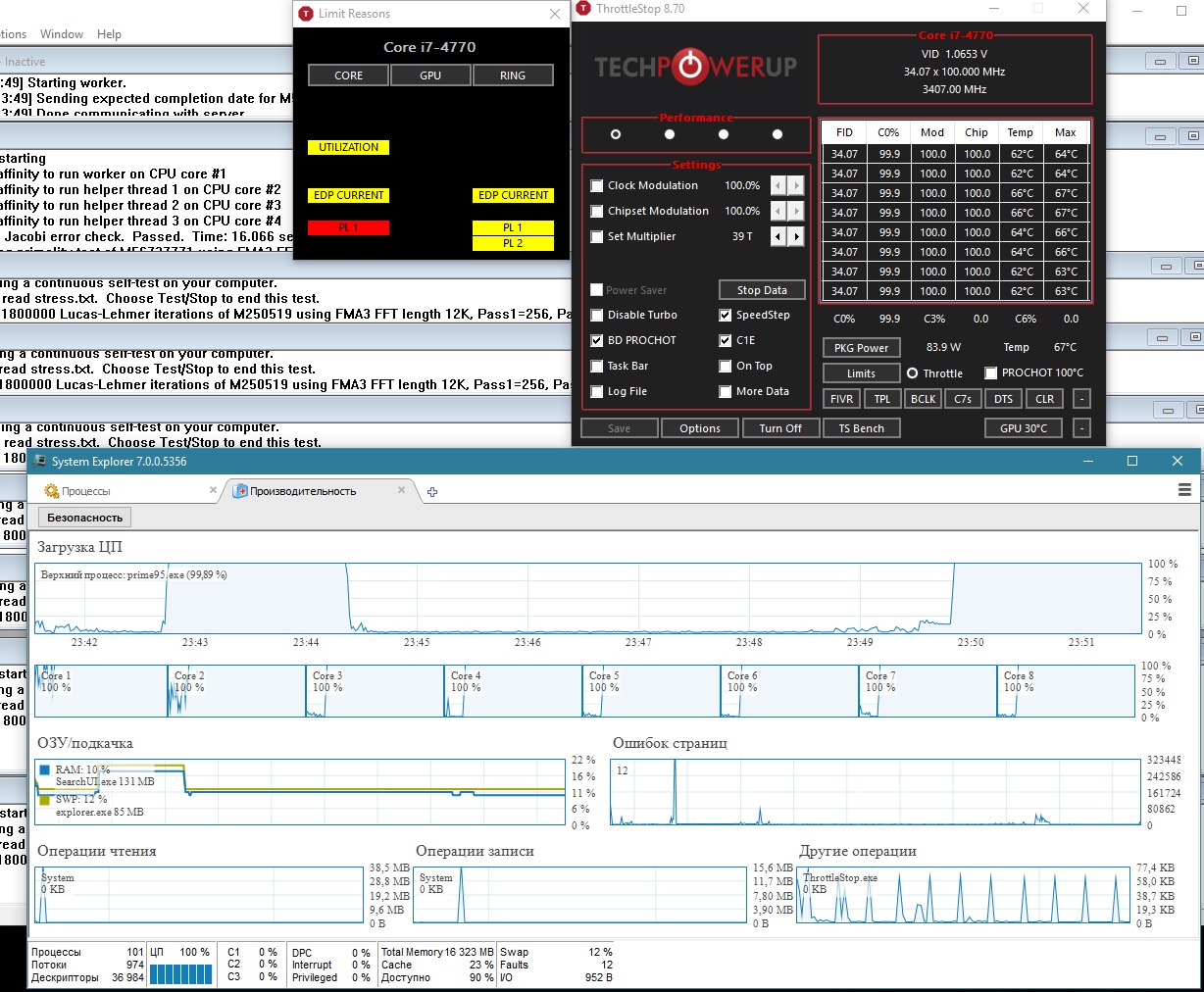Tick the More Data checkbox
The image size is (1204, 992).
[x=726, y=391]
